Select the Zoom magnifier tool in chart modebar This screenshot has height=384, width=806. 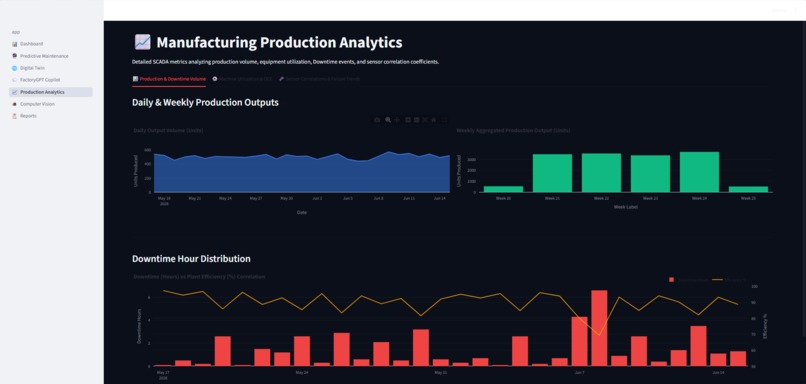tap(388, 120)
